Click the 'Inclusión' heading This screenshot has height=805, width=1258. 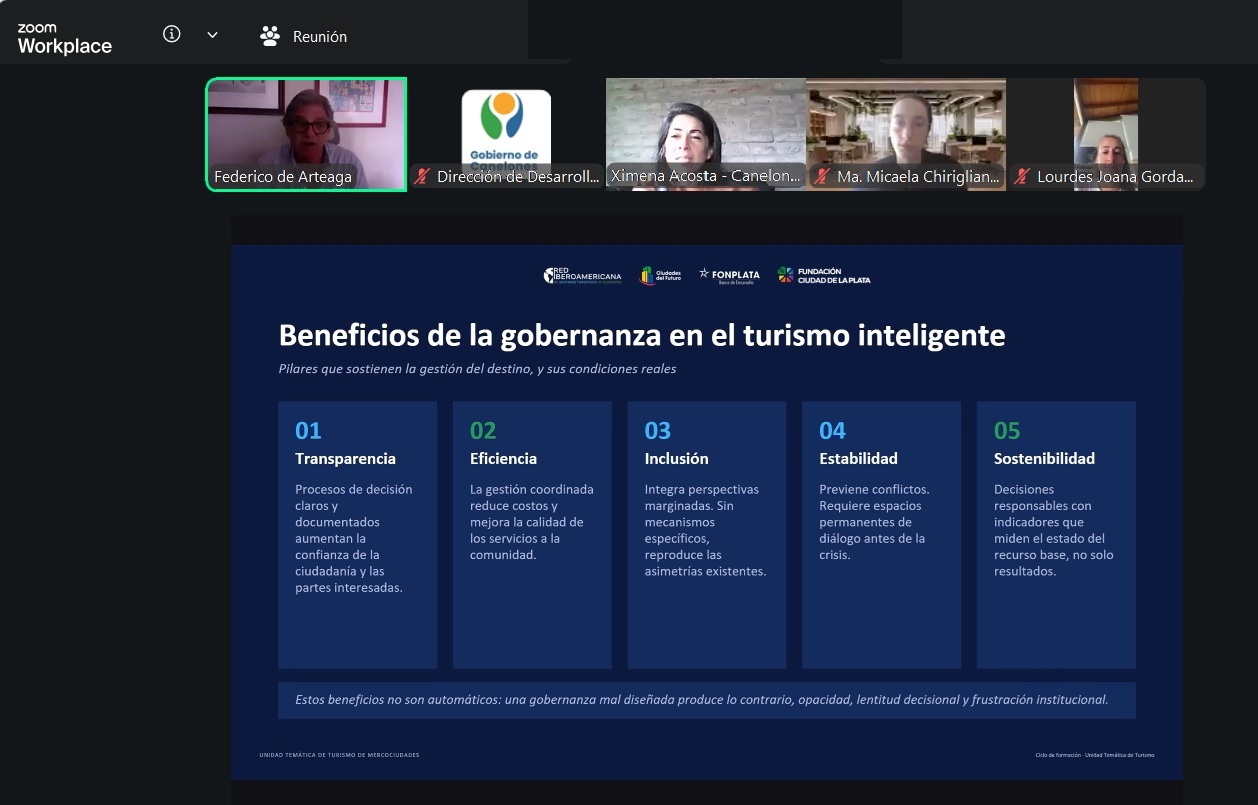point(676,459)
